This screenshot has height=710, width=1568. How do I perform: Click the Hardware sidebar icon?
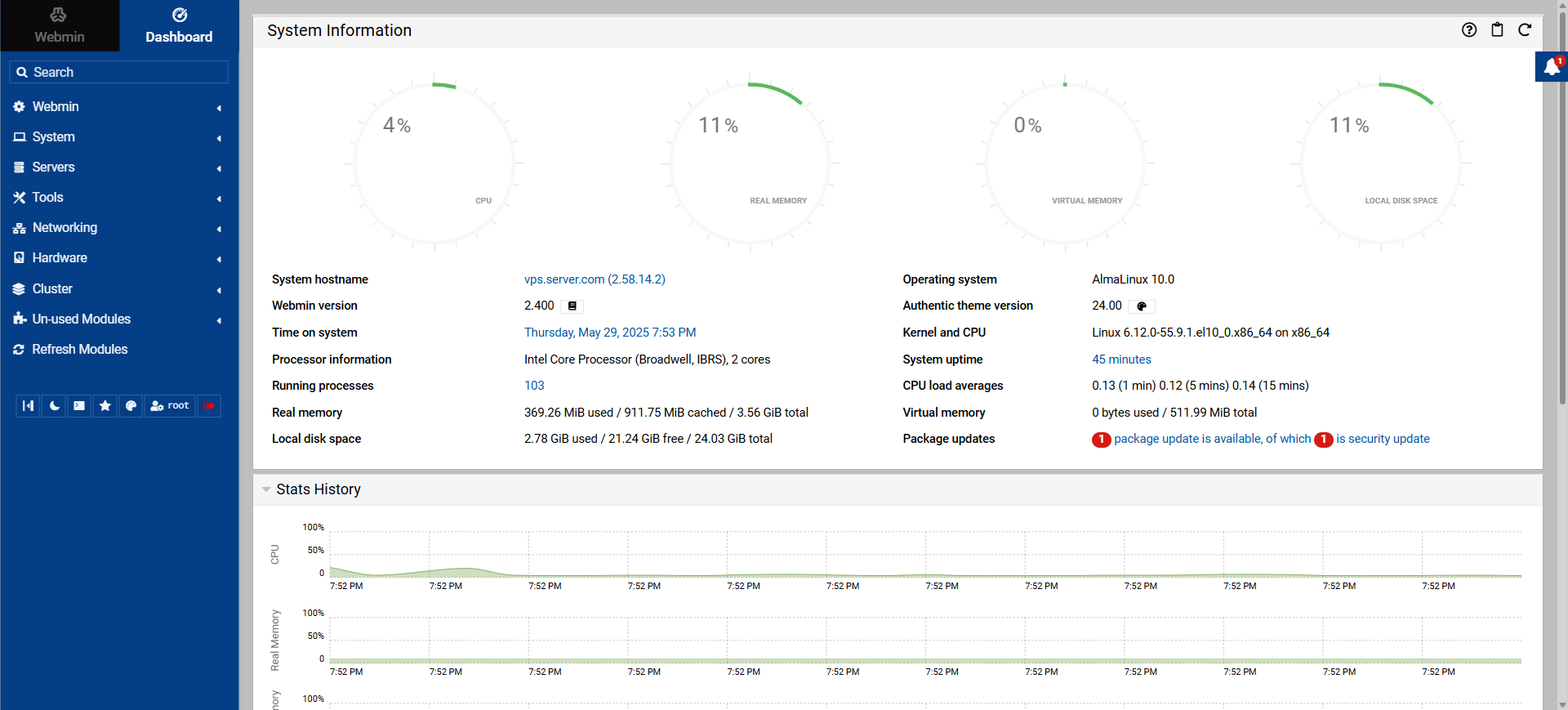[19, 258]
